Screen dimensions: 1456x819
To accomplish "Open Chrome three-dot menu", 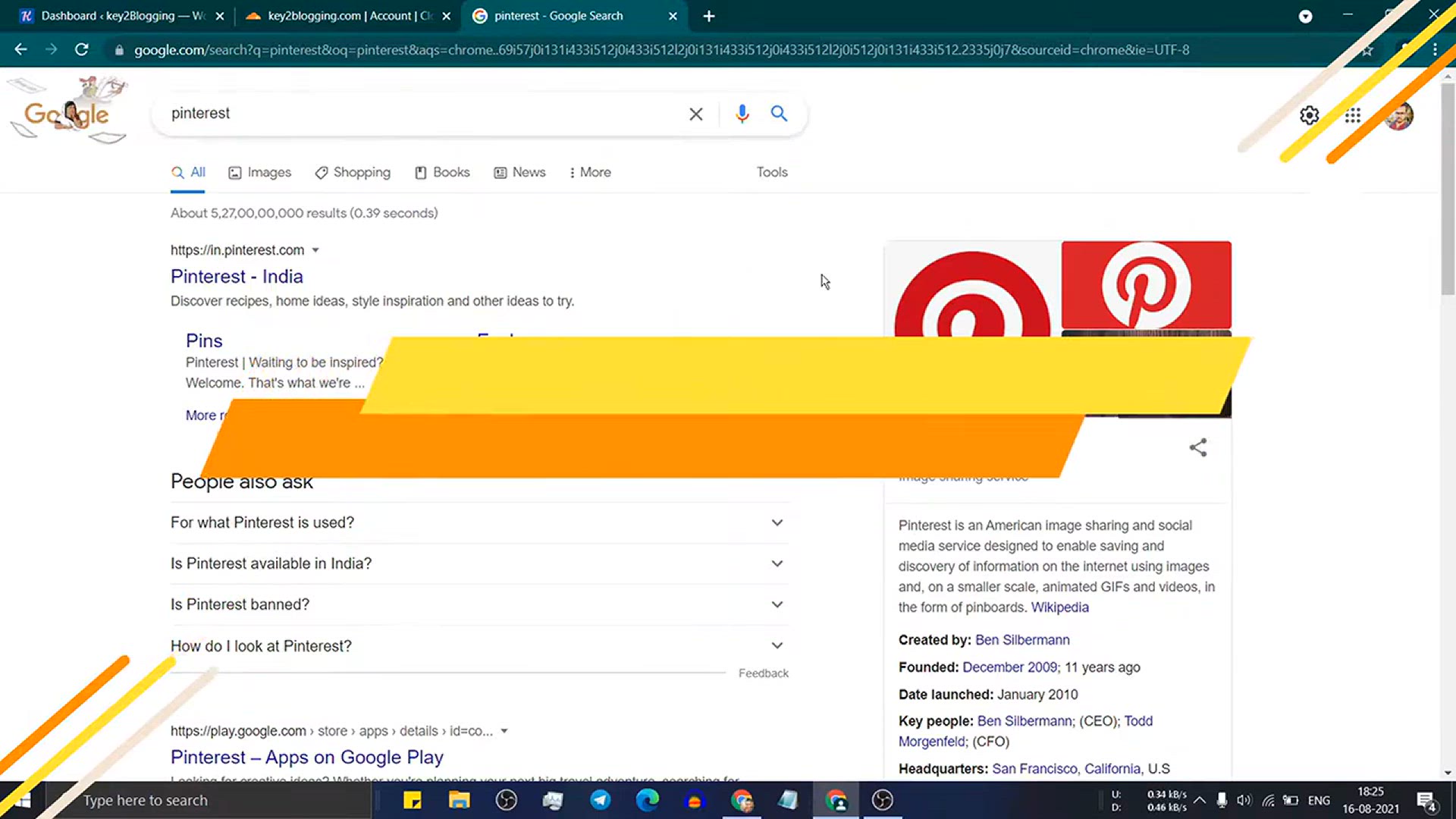I will click(x=1435, y=49).
